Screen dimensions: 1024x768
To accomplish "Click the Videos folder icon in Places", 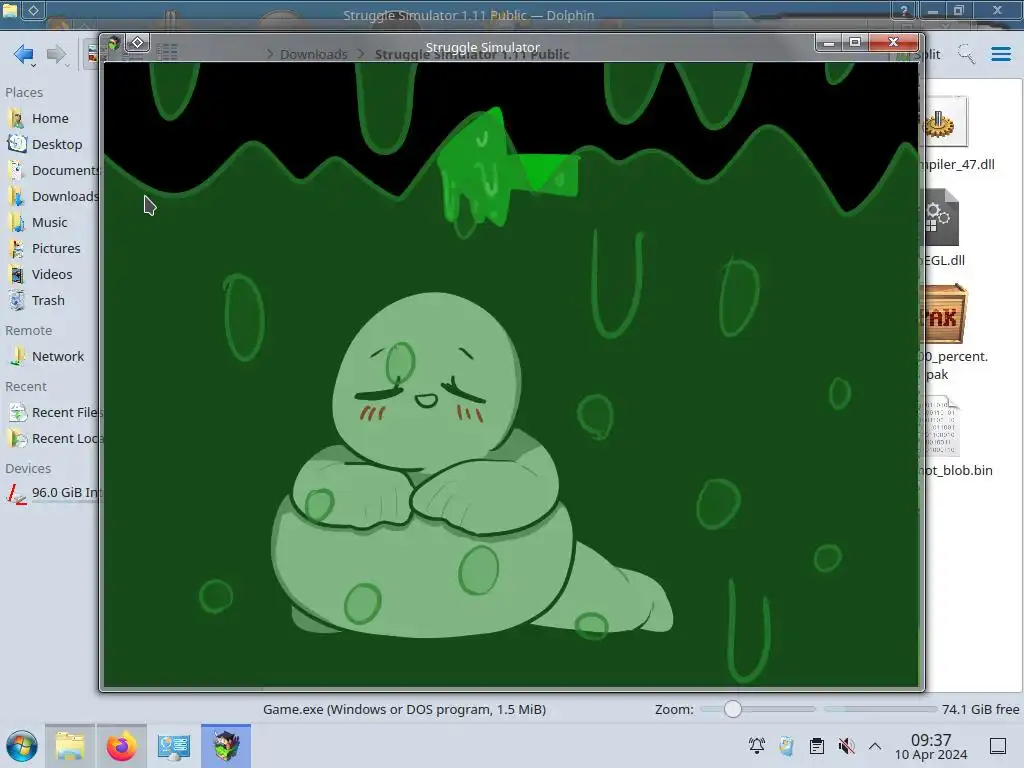I will (16, 275).
